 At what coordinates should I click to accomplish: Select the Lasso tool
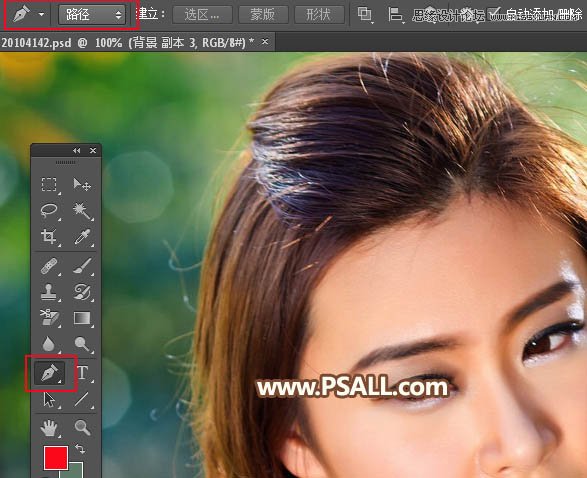(49, 210)
